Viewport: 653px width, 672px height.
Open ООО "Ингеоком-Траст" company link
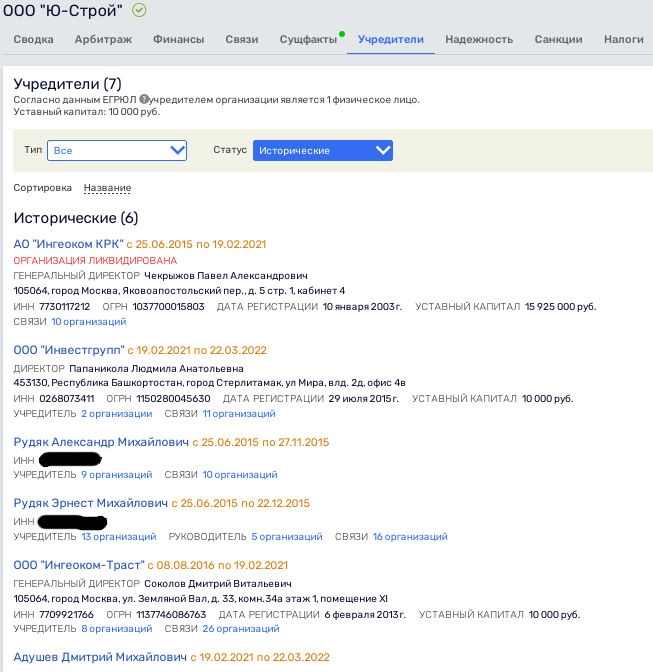[x=79, y=565]
